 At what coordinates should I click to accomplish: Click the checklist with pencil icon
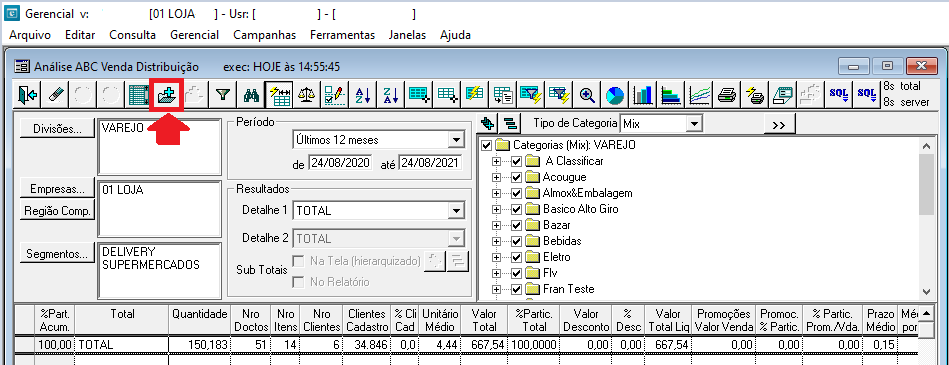[x=335, y=95]
